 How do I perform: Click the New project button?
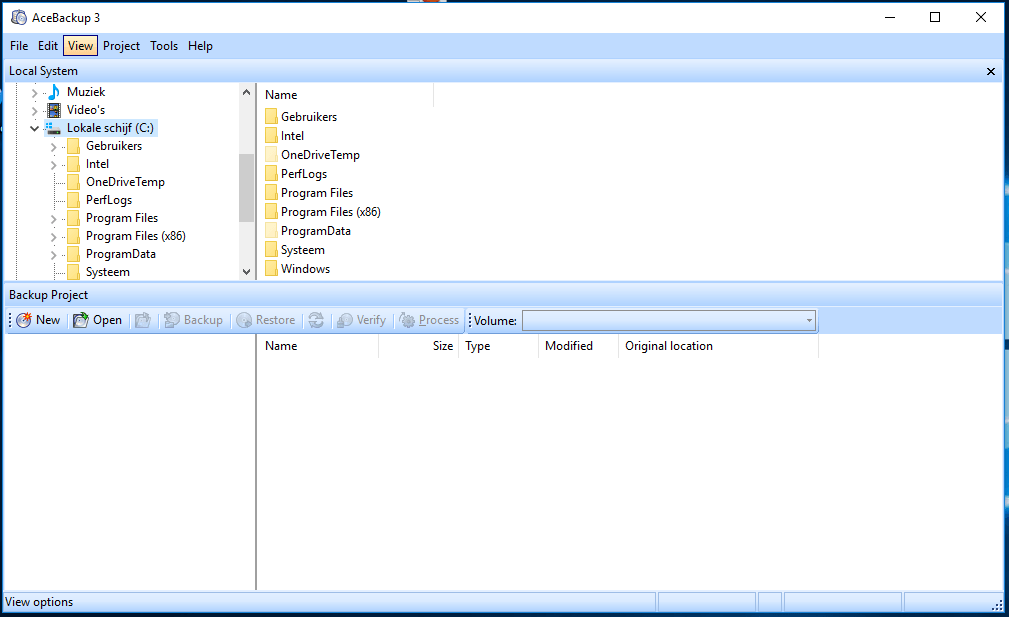39,320
